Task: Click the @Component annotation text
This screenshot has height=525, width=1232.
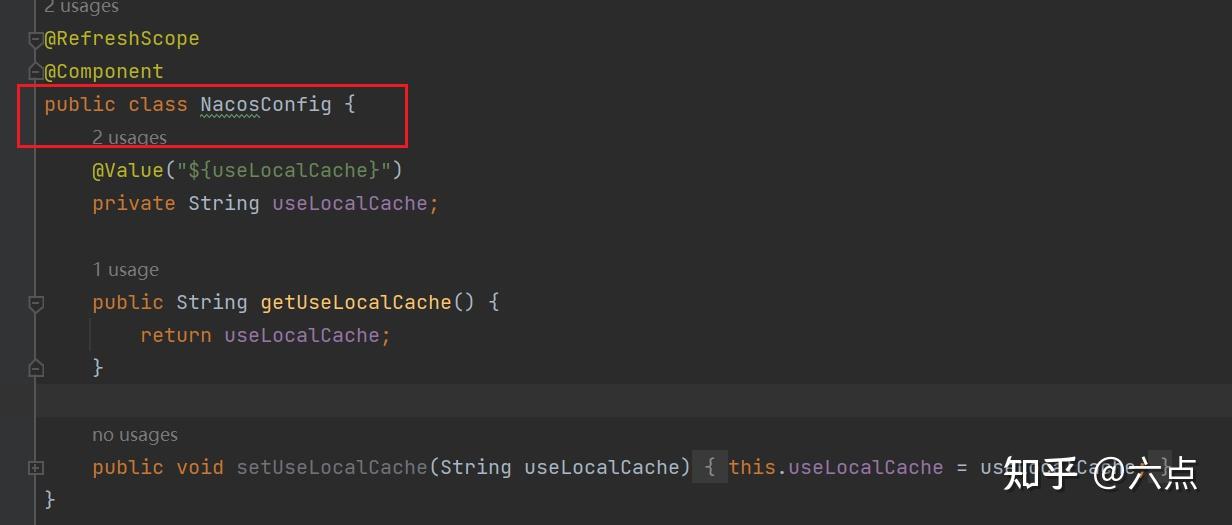Action: pos(103,71)
